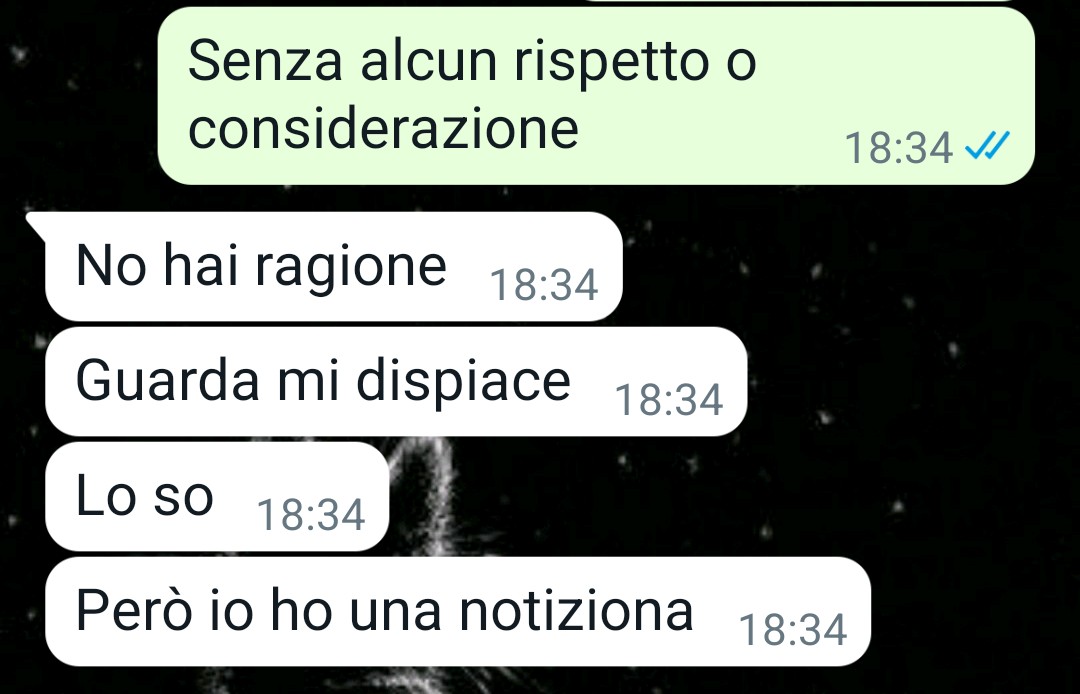
Task: Click the word 'notiziona' in the last message
Action: coord(576,610)
